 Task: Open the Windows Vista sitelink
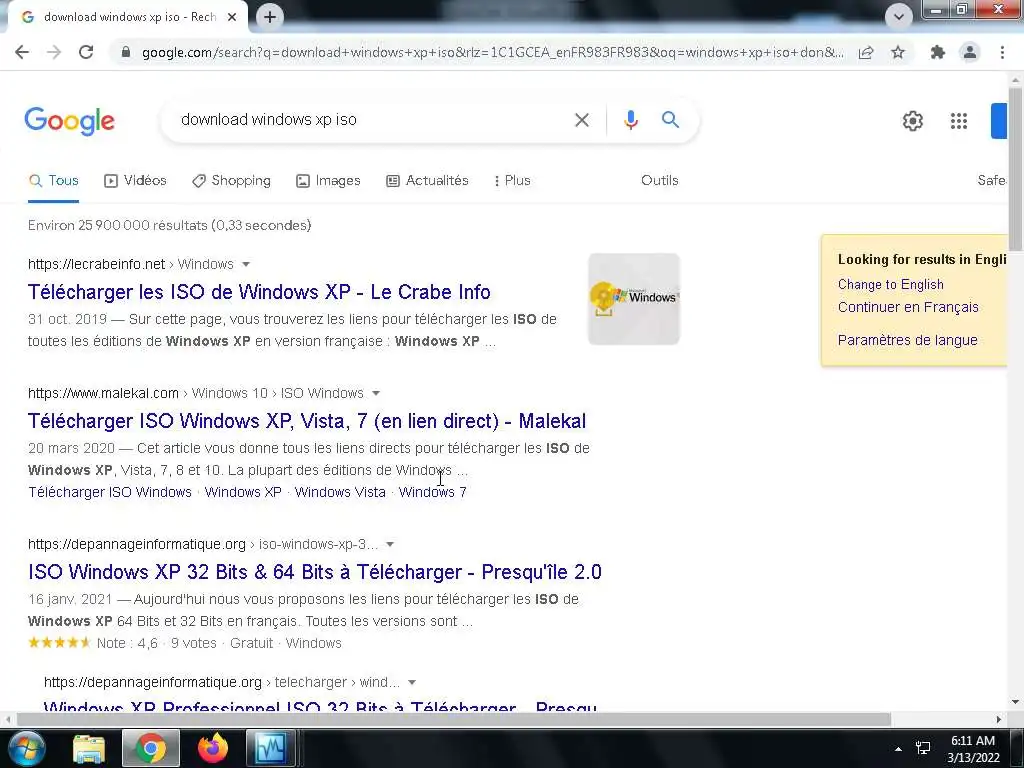click(x=340, y=492)
